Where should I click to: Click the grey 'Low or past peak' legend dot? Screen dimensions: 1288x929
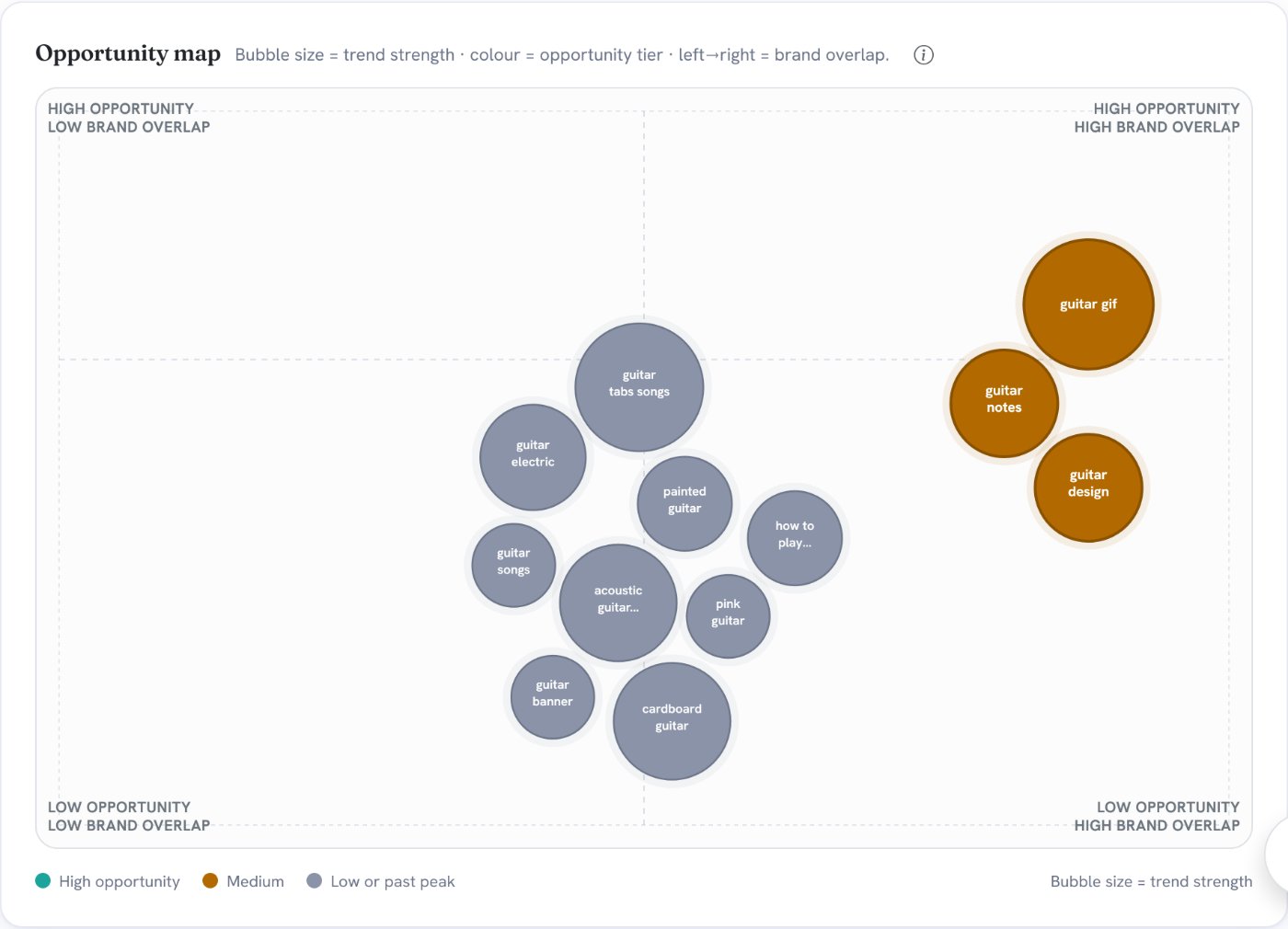click(x=314, y=880)
